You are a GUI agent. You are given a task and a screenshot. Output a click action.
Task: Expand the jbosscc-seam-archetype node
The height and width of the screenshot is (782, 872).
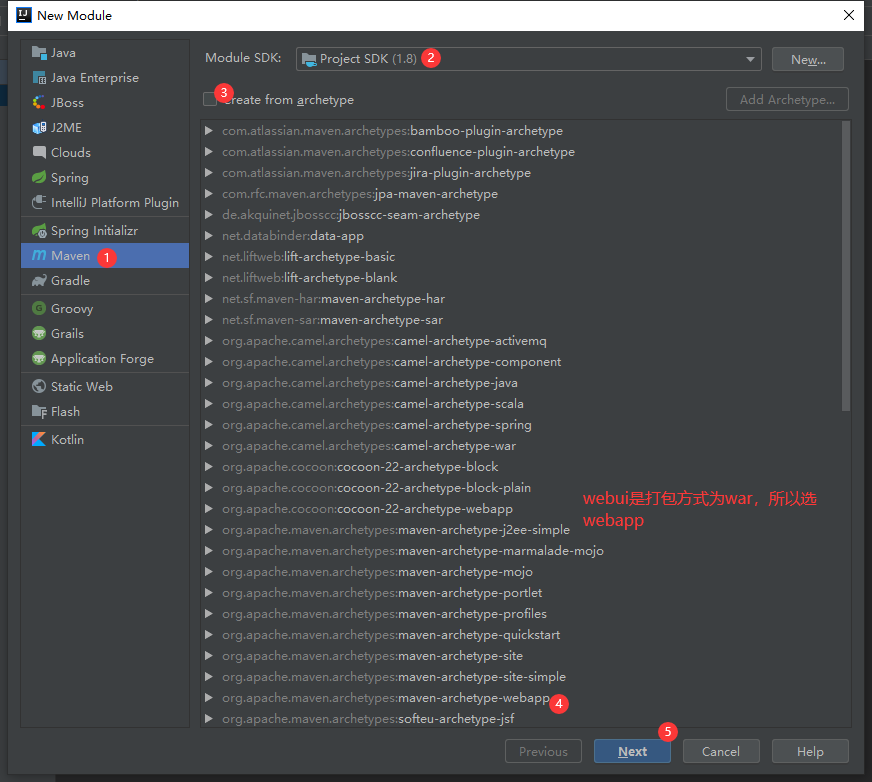click(209, 215)
